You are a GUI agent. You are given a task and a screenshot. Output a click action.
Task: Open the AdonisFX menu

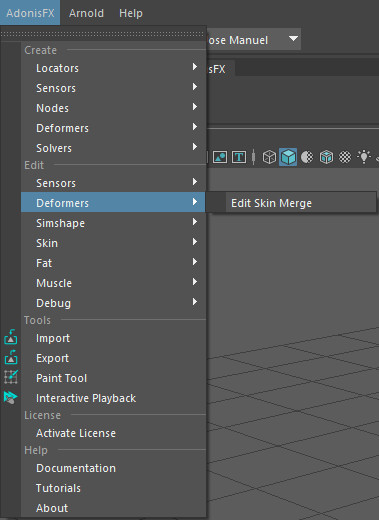[30, 13]
